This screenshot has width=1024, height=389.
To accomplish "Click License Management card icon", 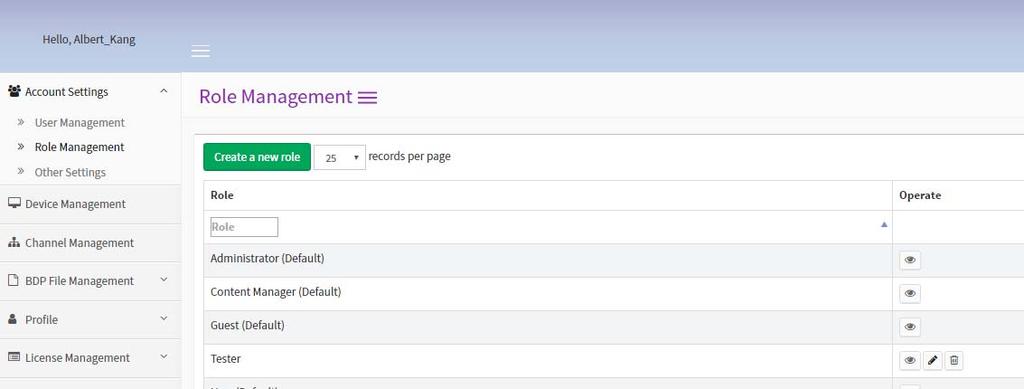I will coord(14,357).
